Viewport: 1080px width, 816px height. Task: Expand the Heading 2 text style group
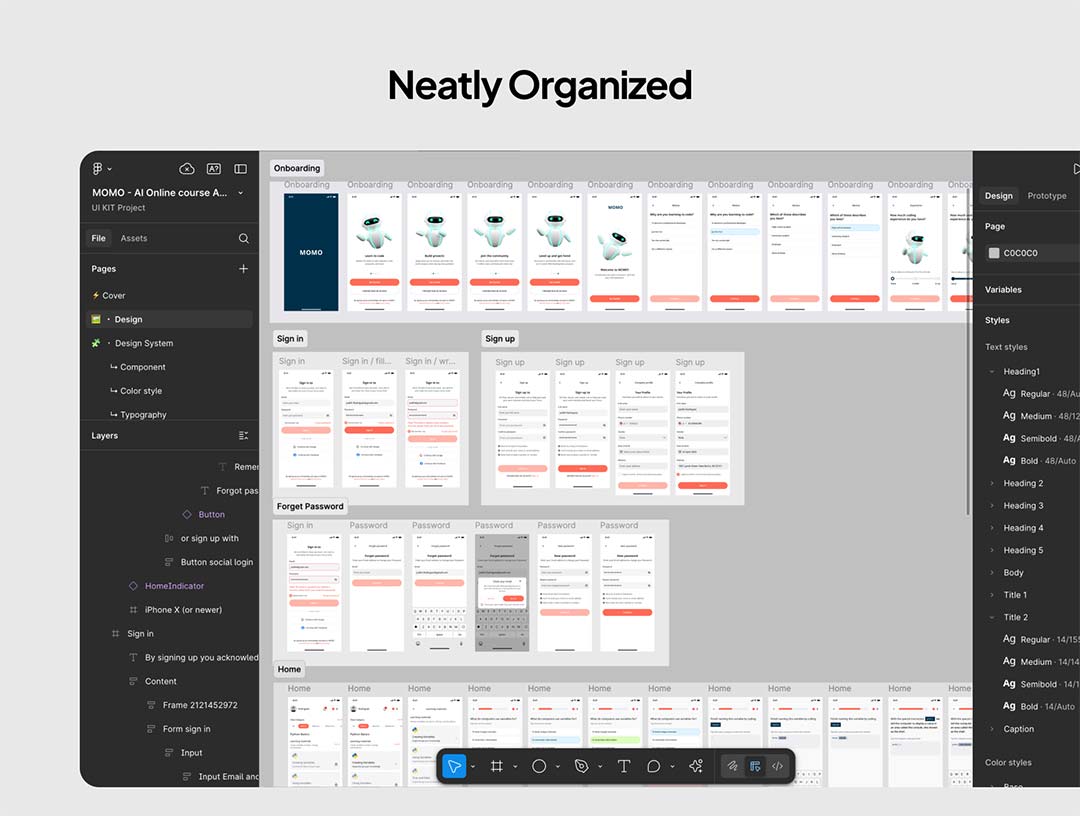993,484
